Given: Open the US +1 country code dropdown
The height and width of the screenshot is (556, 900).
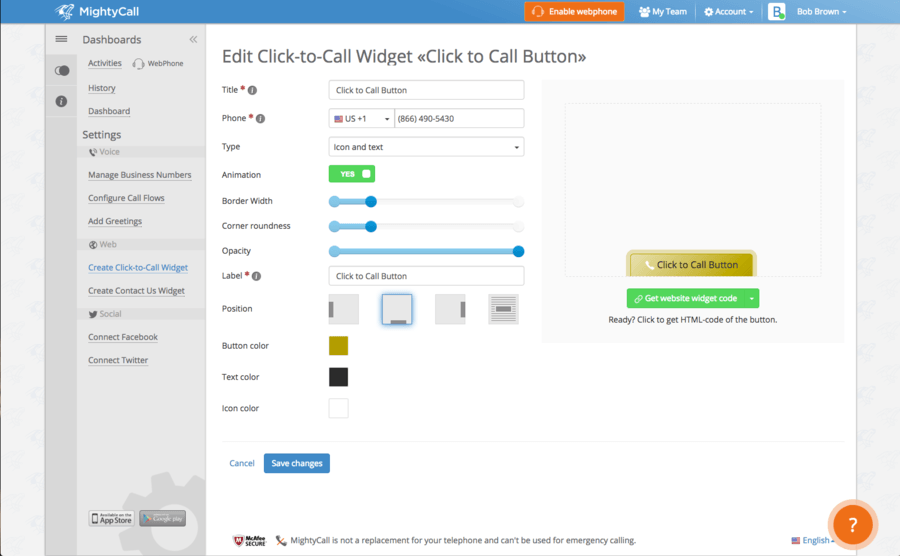Looking at the screenshot, I should [x=362, y=118].
